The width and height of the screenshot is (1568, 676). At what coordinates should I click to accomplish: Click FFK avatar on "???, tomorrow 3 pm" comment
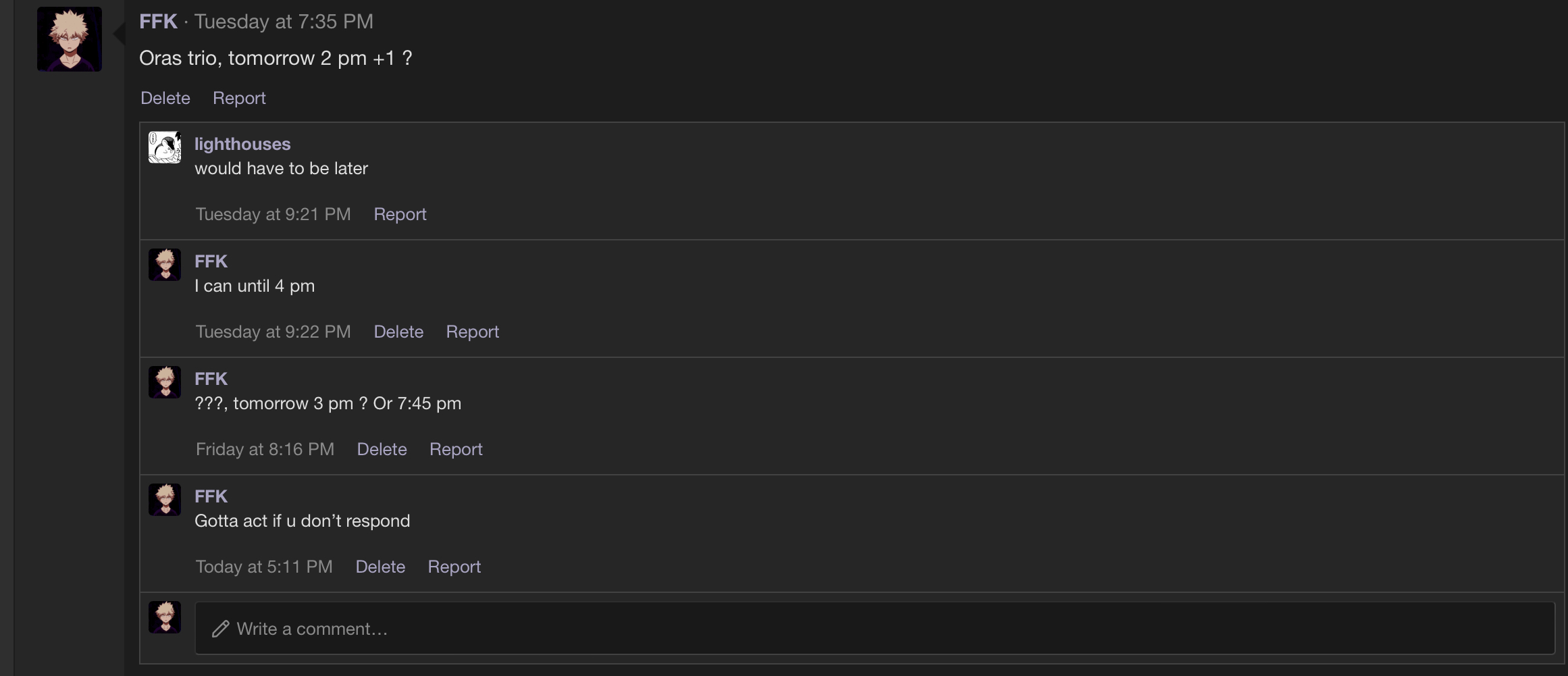click(x=165, y=382)
